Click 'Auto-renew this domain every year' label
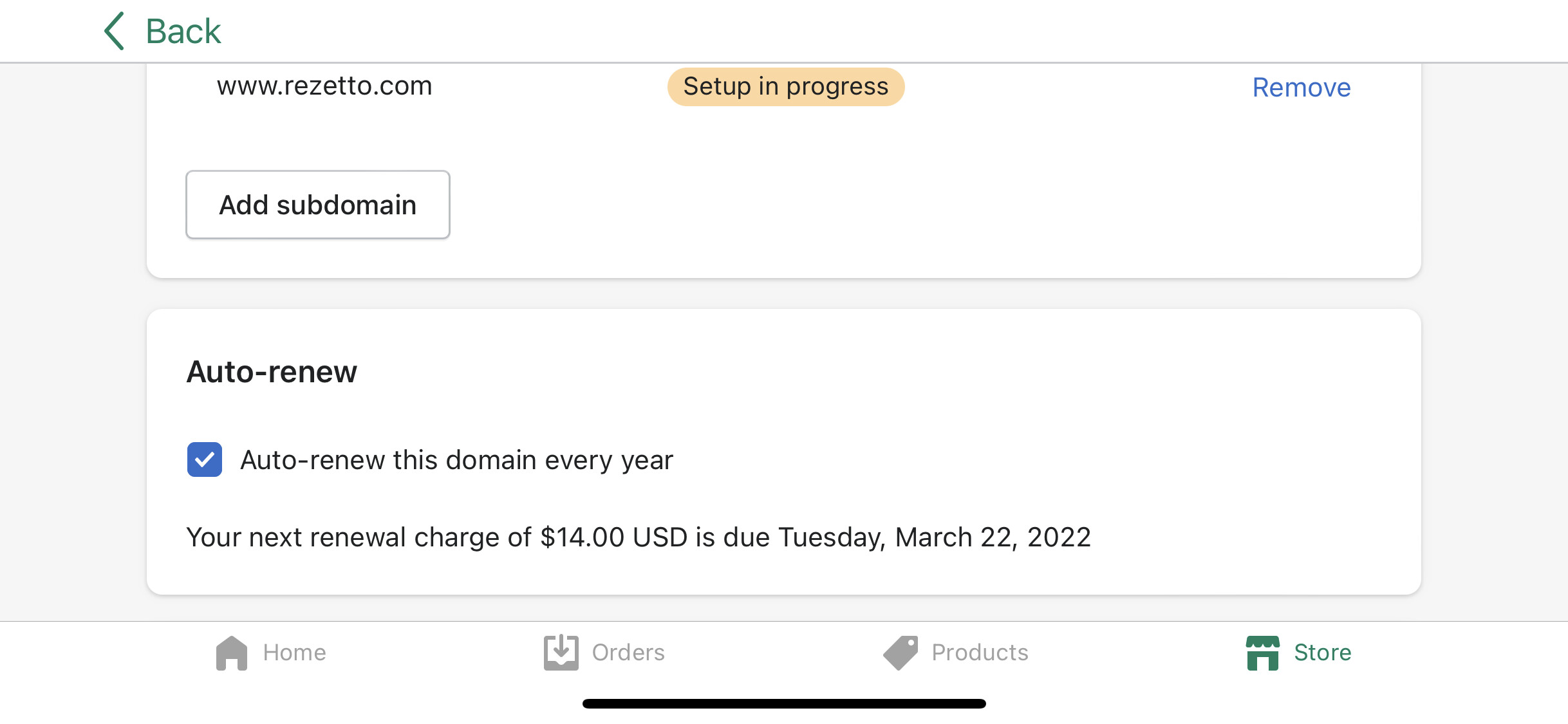The width and height of the screenshot is (1568, 724). [456, 460]
